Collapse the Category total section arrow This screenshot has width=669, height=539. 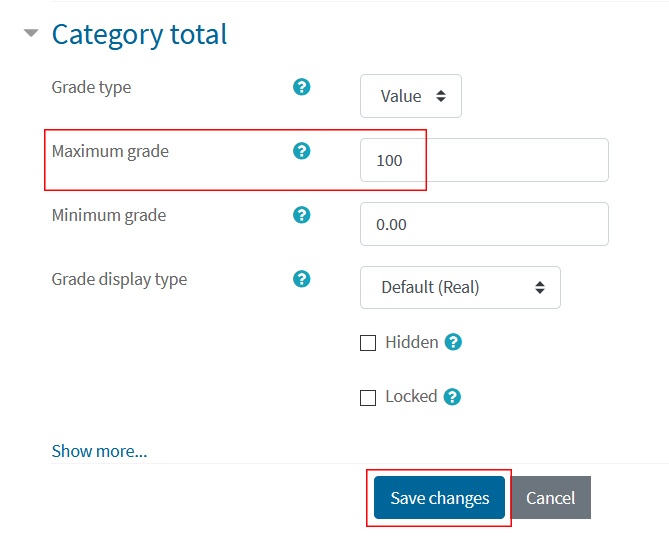[x=31, y=33]
